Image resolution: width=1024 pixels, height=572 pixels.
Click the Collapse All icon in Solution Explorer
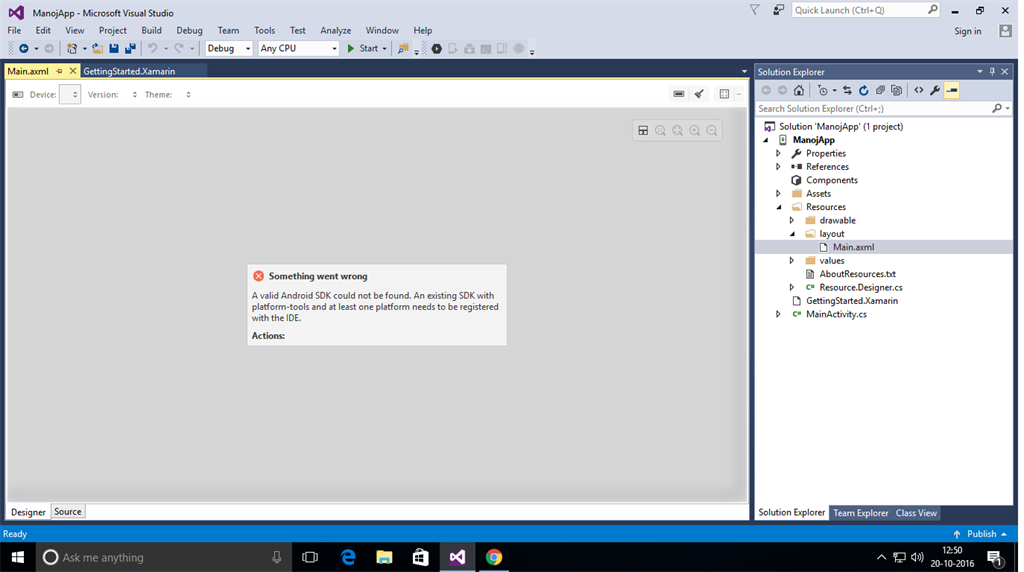pos(880,90)
